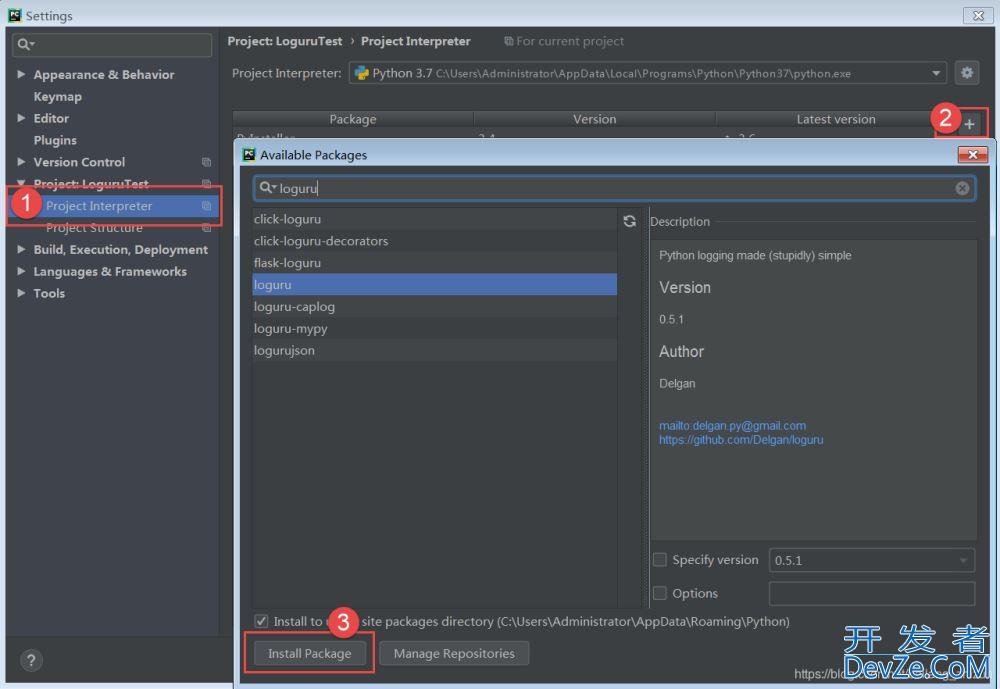Expand Languages & Frameworks
Image resolution: width=1000 pixels, height=689 pixels.
tap(21, 271)
